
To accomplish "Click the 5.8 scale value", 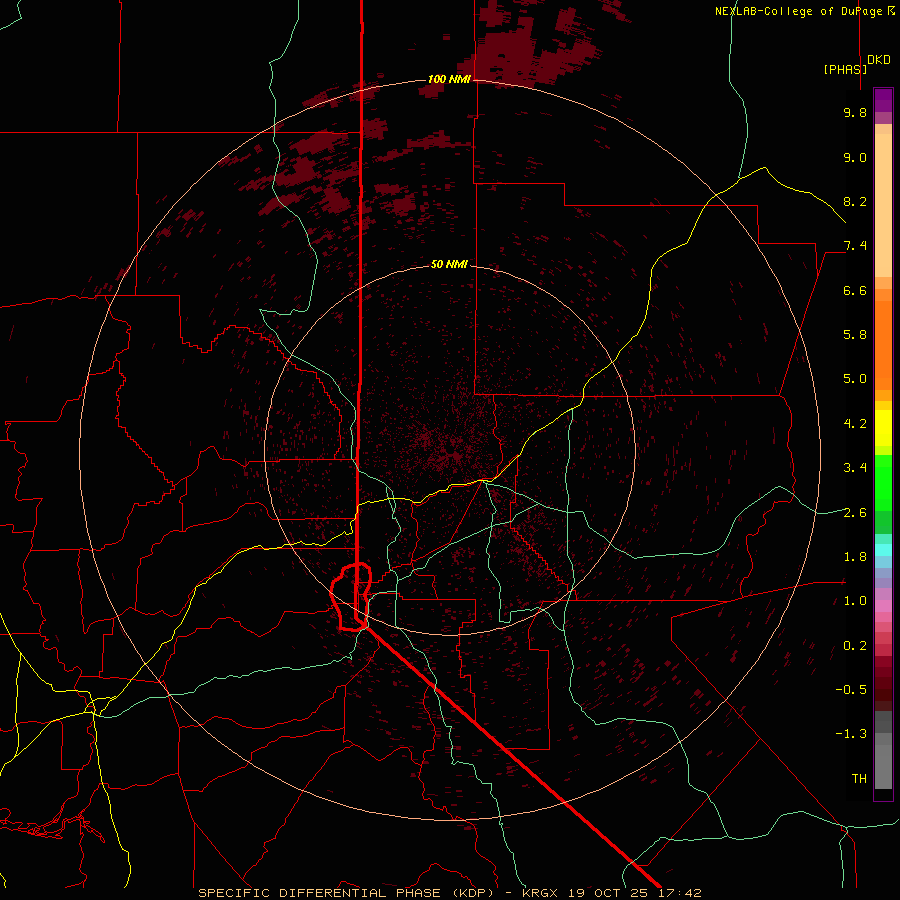I will point(855,335).
